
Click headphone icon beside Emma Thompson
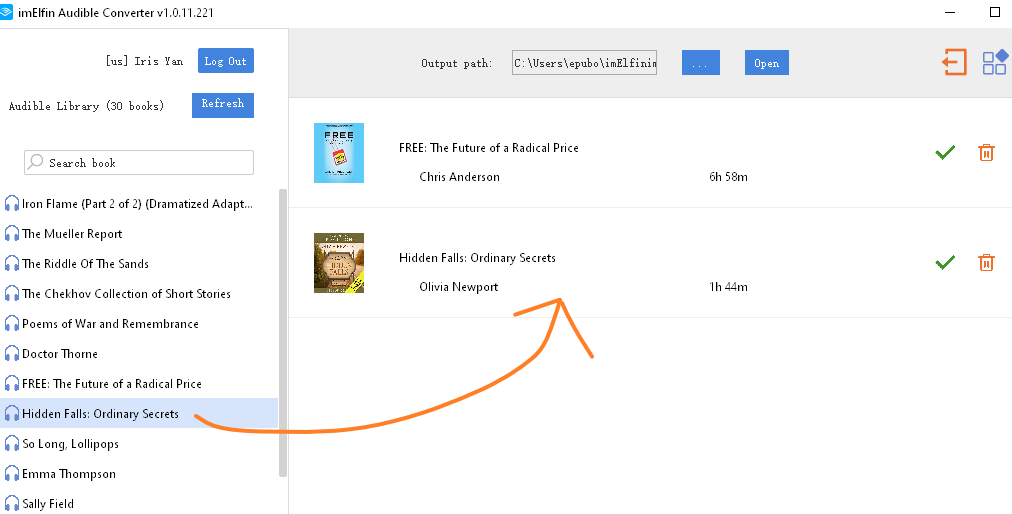tap(12, 474)
